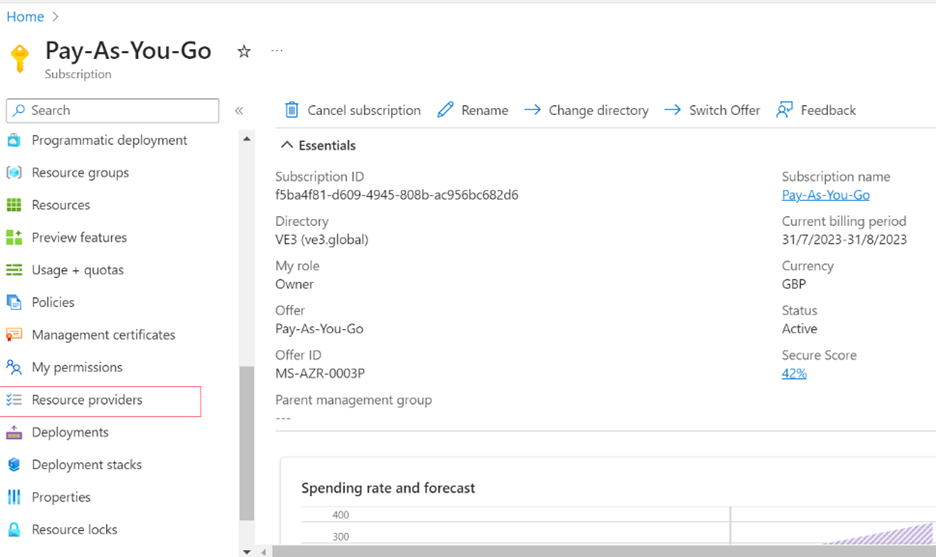
Task: Navigate to the Home breadcrumb link
Action: [26, 17]
